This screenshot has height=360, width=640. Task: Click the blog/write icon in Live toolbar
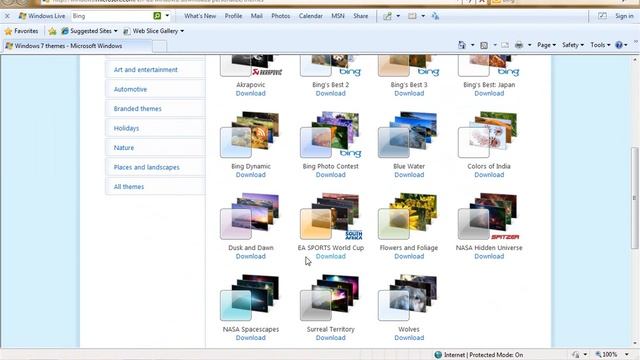[387, 16]
